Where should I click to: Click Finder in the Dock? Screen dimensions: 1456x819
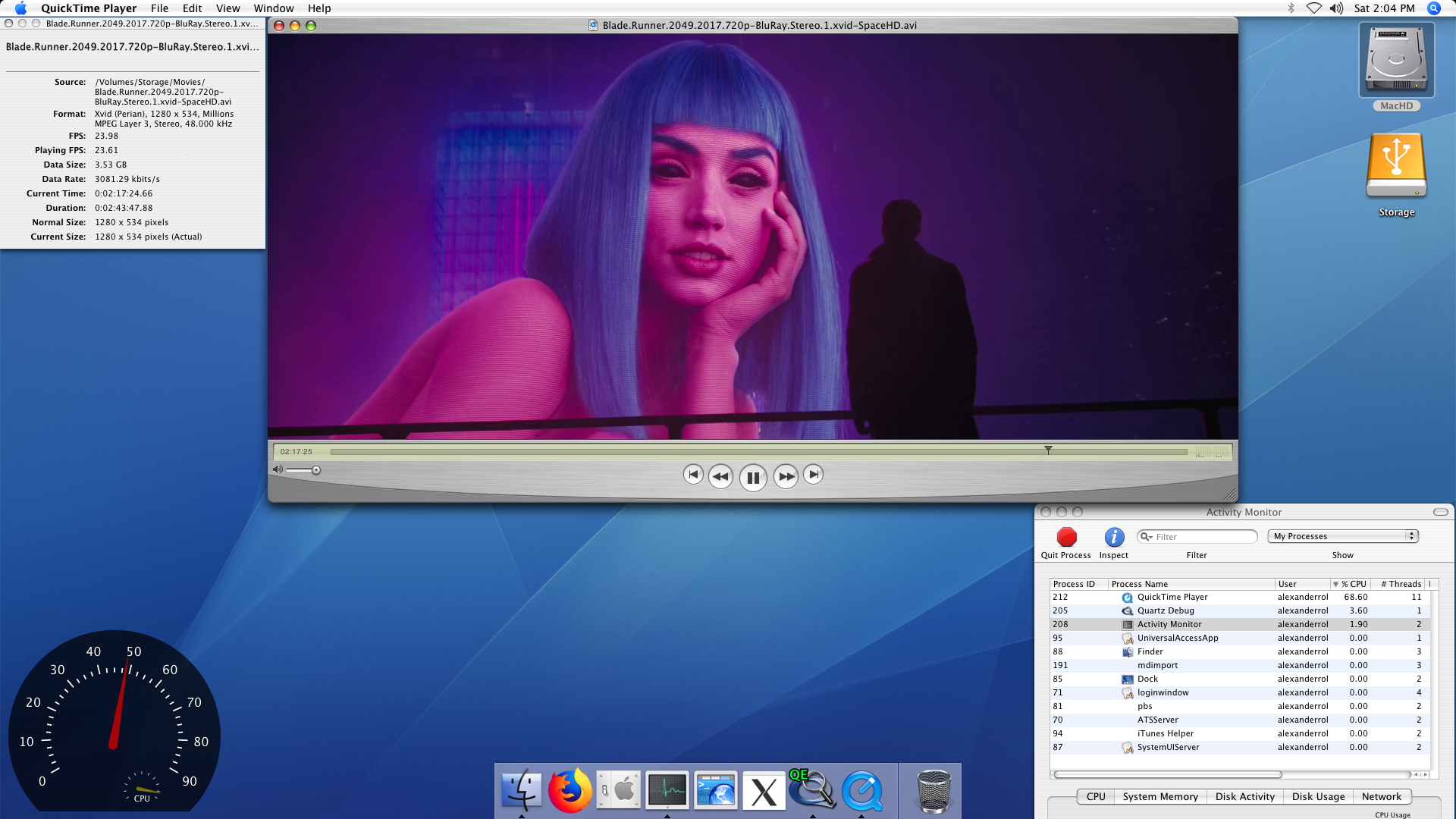click(522, 790)
